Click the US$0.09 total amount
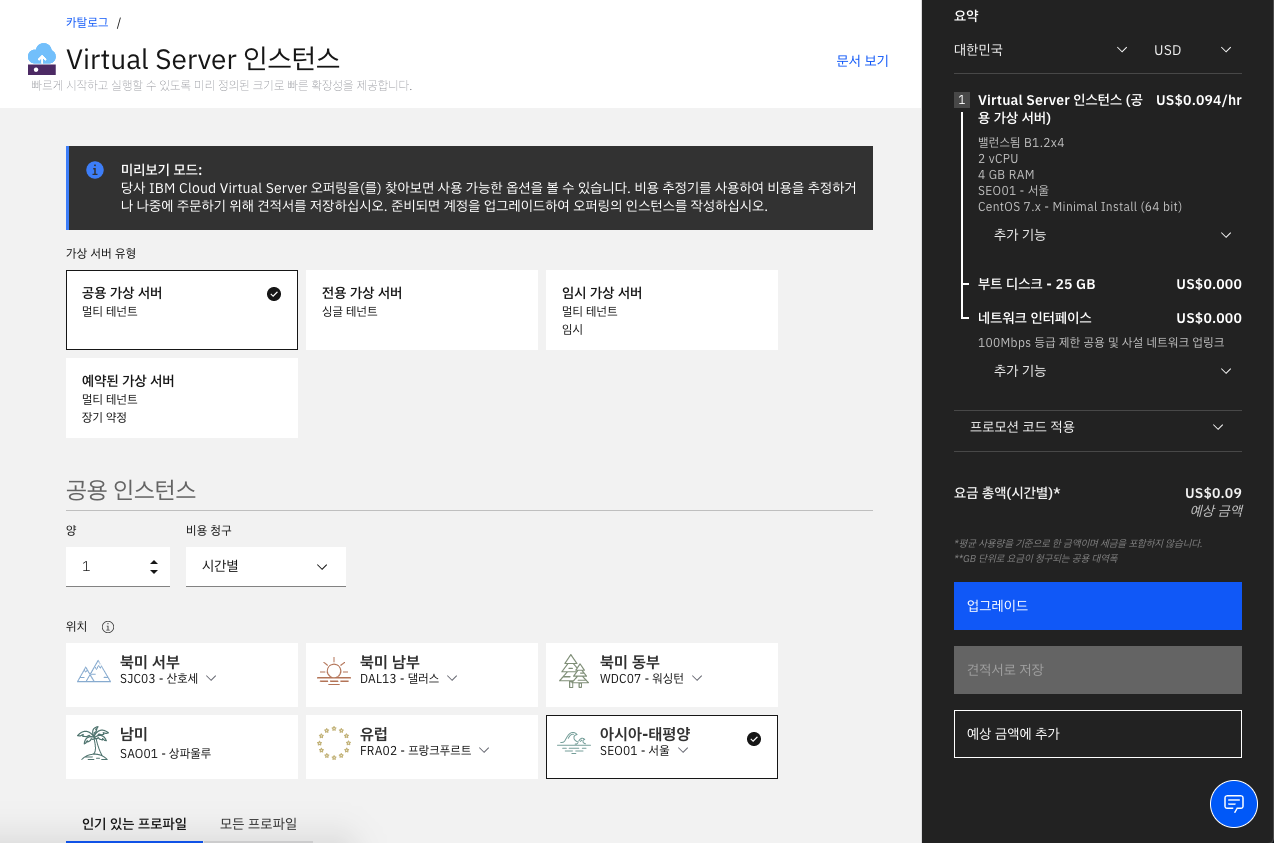 [1213, 493]
